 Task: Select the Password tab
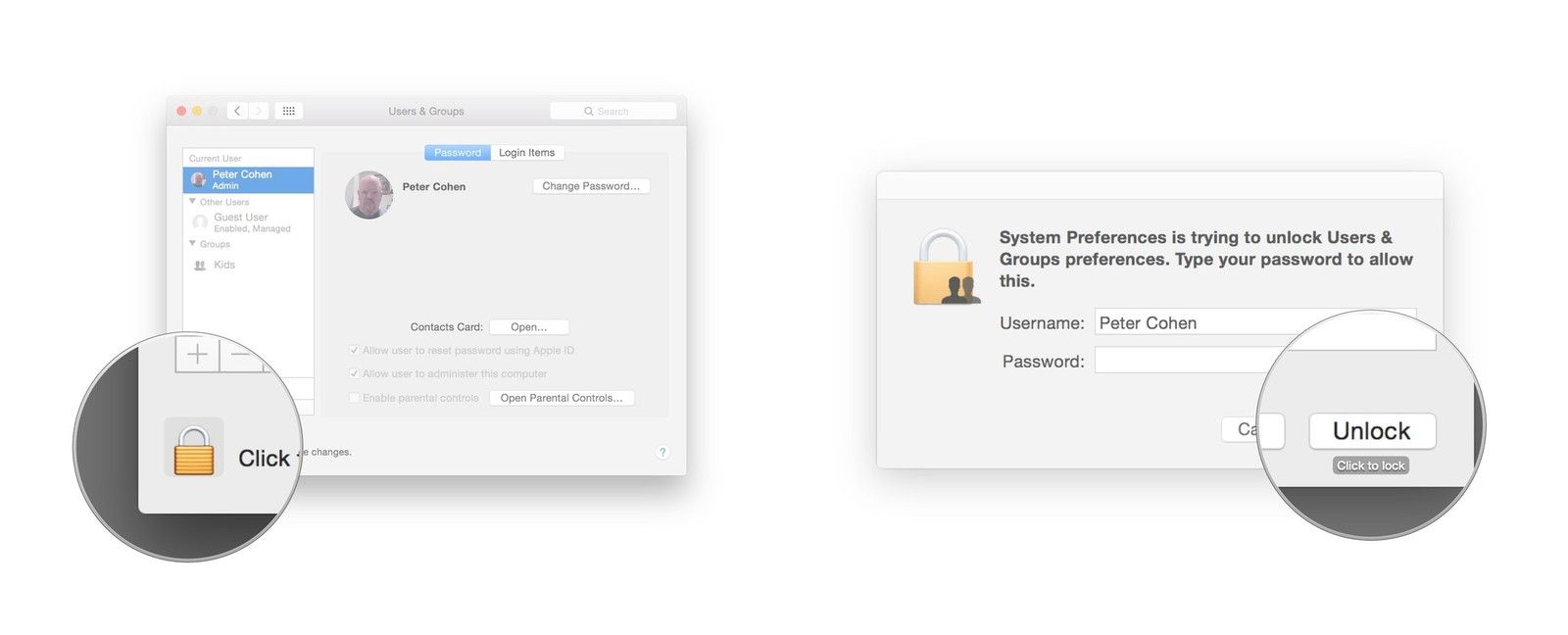click(x=457, y=153)
